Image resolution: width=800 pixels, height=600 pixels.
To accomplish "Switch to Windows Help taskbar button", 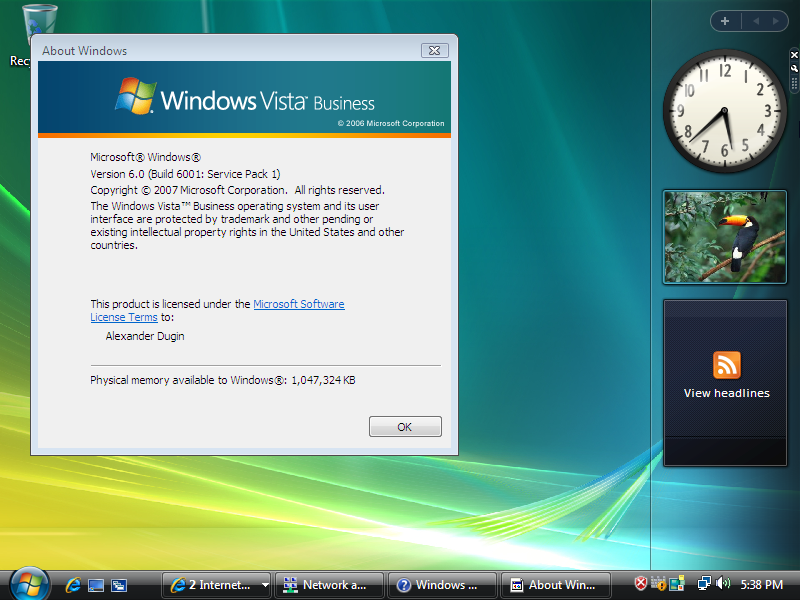I will point(442,585).
